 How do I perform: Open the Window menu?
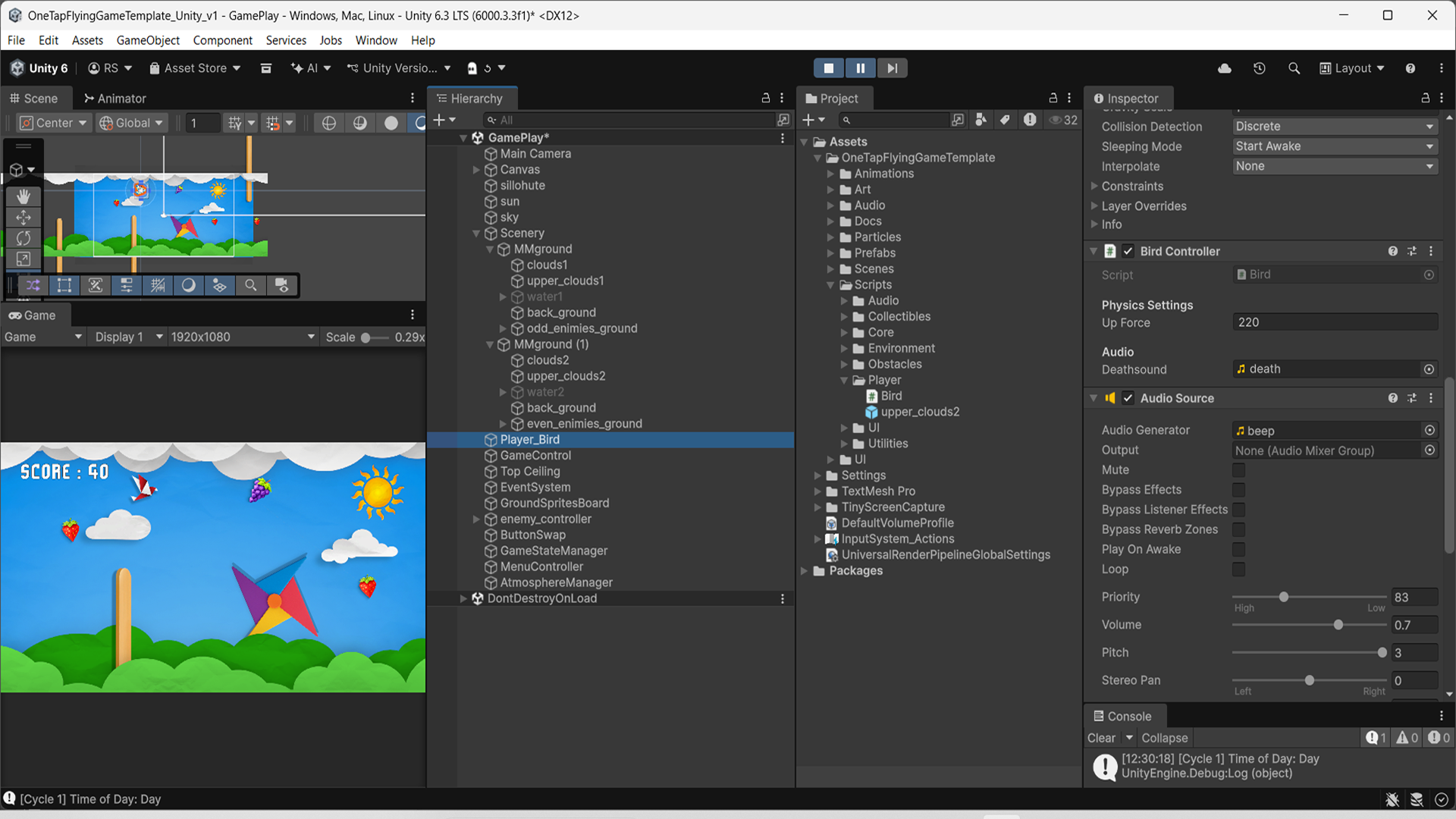tap(376, 40)
